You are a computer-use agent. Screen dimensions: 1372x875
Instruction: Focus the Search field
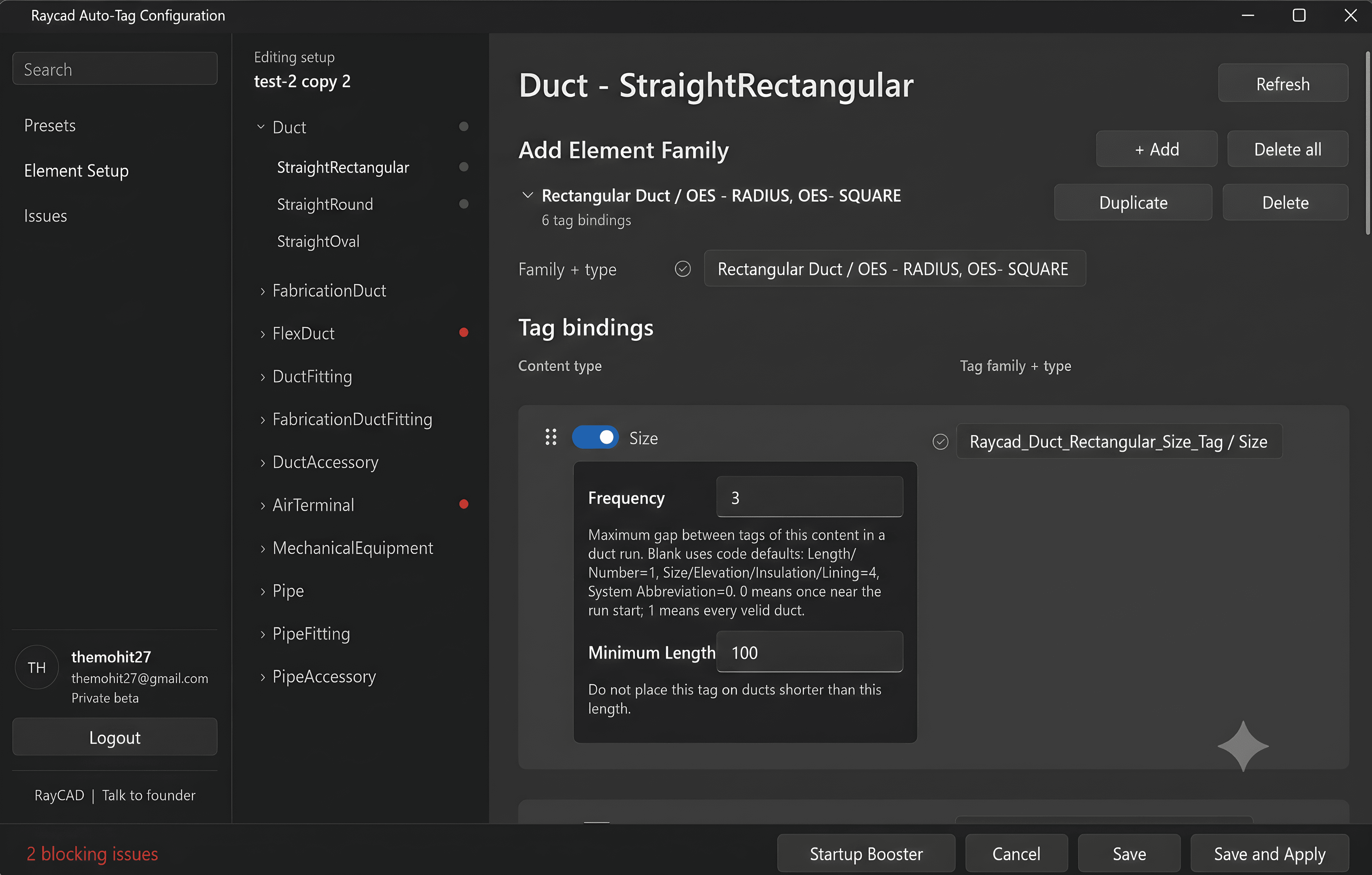coord(115,69)
